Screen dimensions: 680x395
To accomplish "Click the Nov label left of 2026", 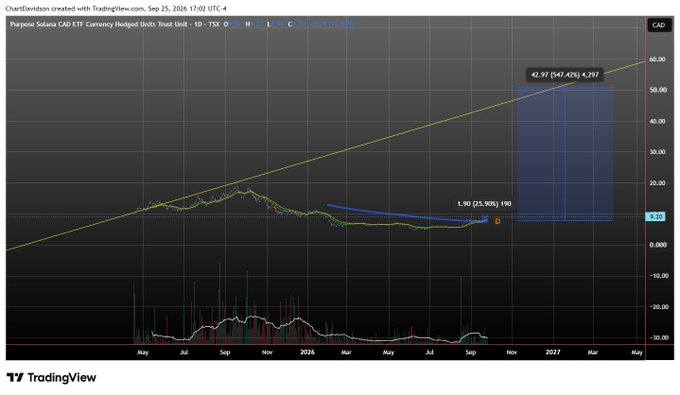I will tap(267, 353).
